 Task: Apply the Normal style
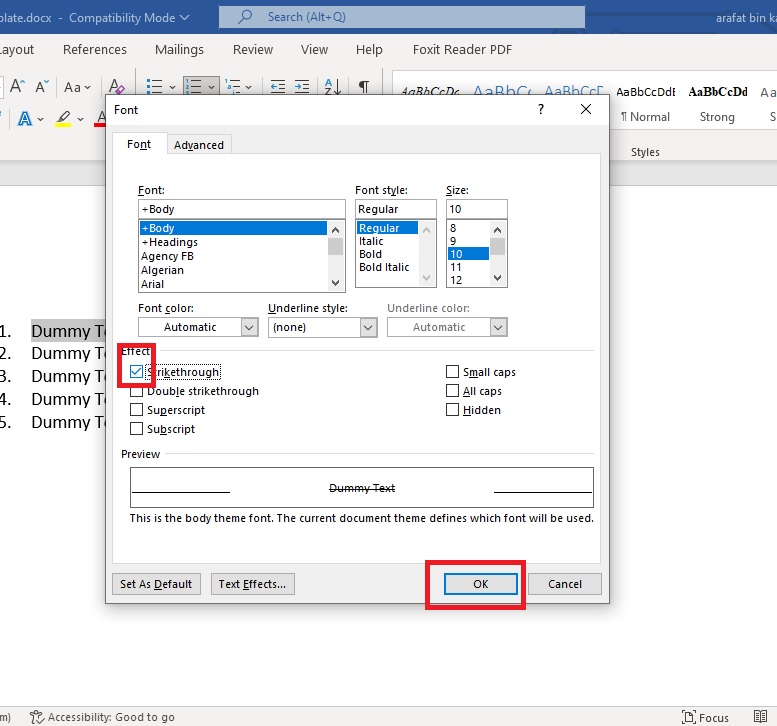coord(646,104)
